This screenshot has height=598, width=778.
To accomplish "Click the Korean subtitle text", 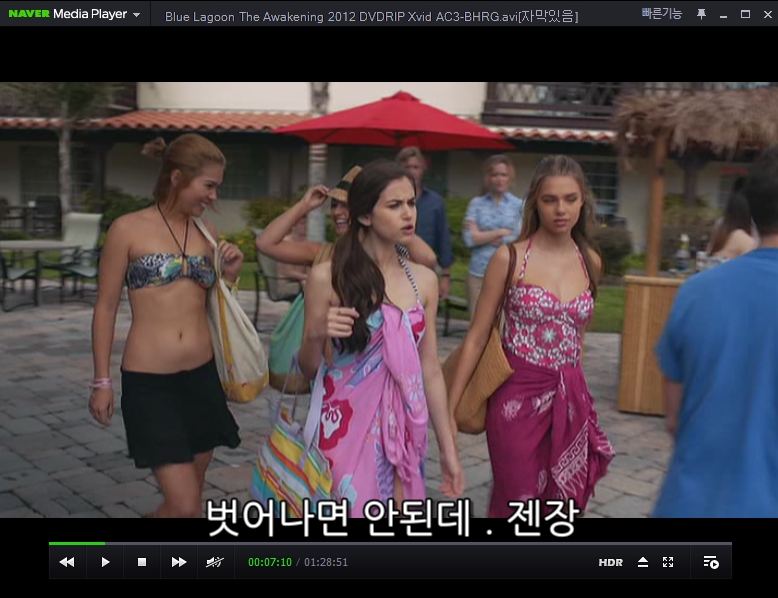I will point(391,518).
